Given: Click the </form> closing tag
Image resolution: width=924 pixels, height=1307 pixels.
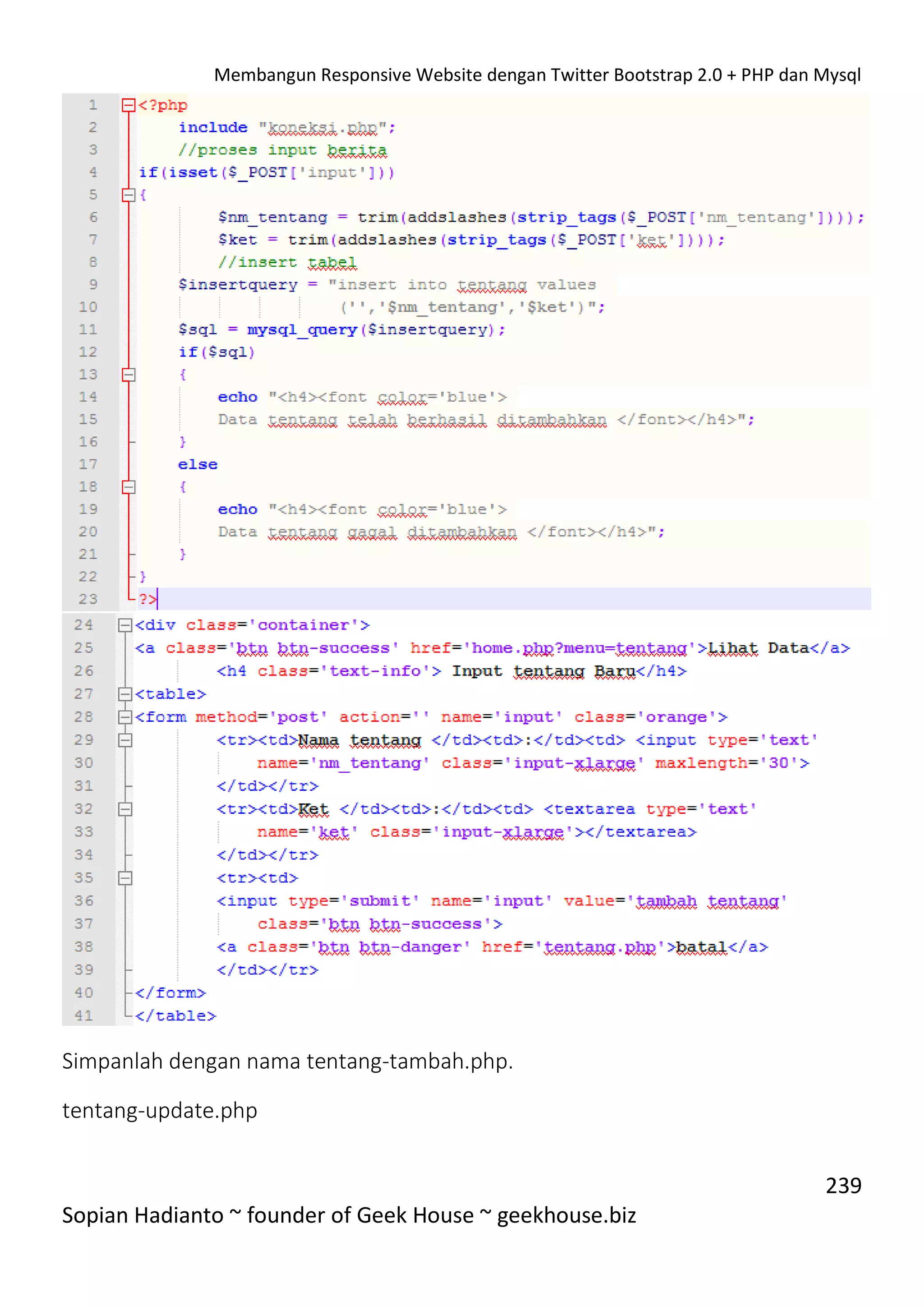Looking at the screenshot, I should pos(170,993).
